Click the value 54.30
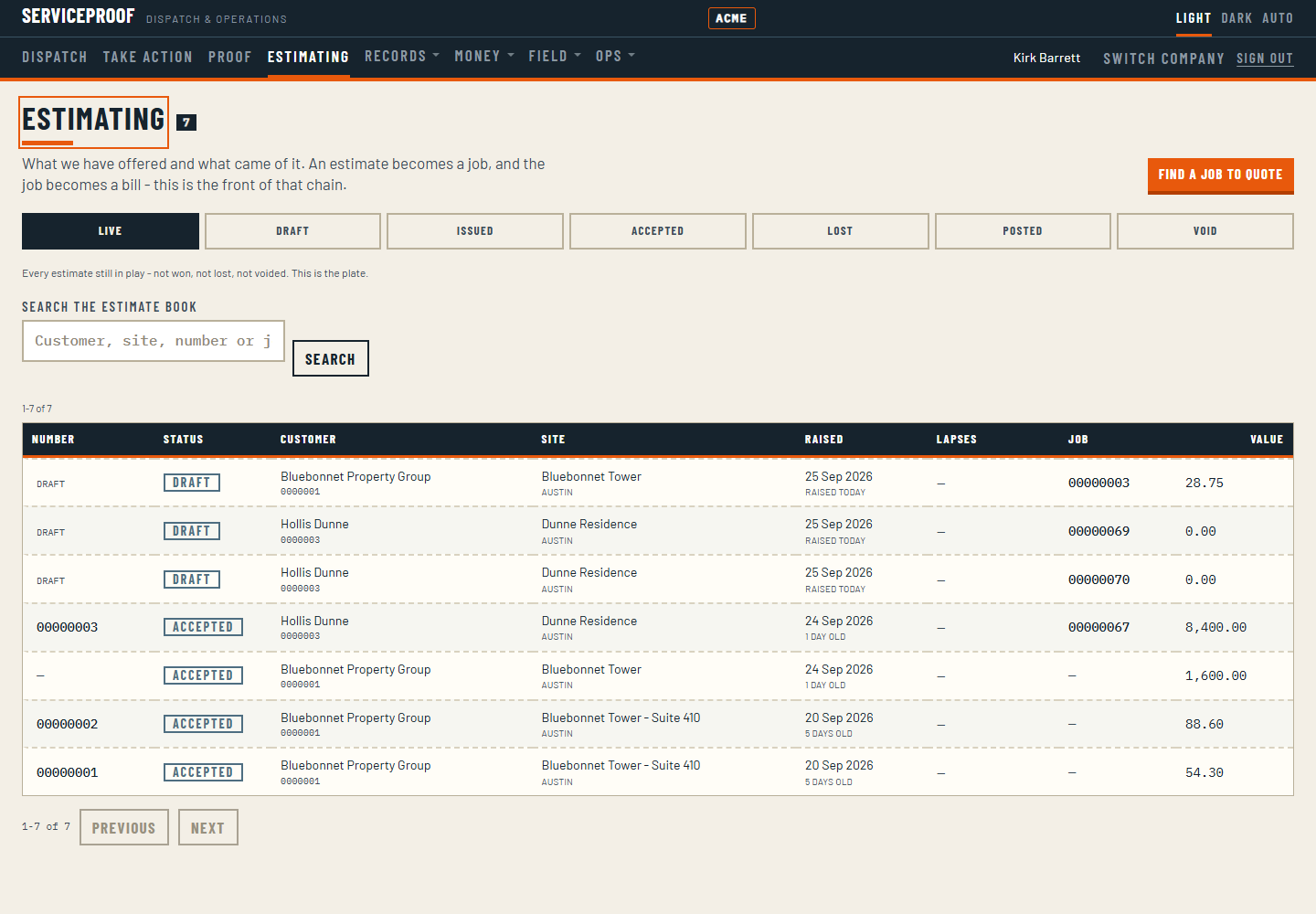The image size is (1316, 914). click(x=1205, y=773)
